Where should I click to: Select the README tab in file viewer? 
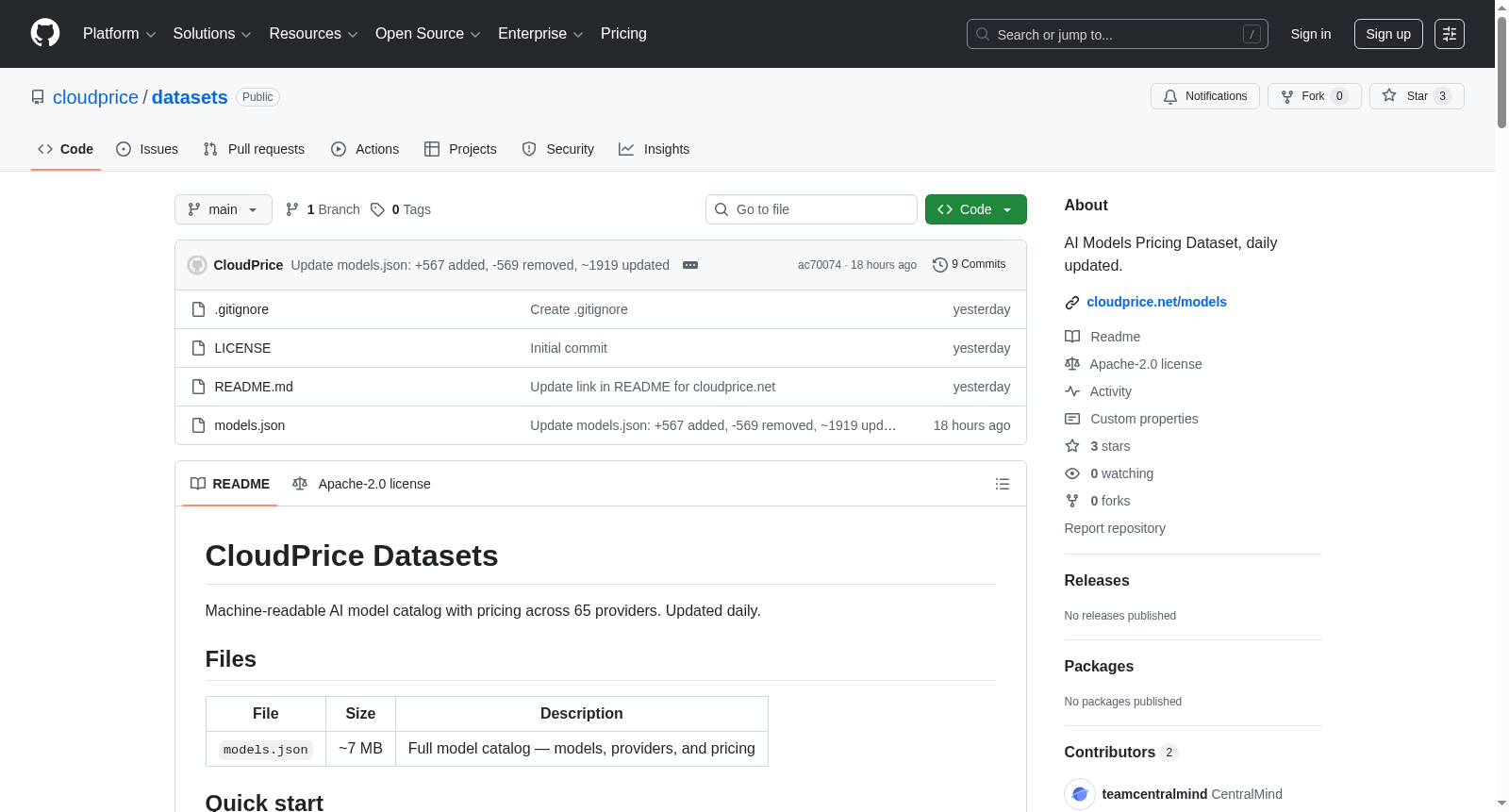(x=230, y=484)
